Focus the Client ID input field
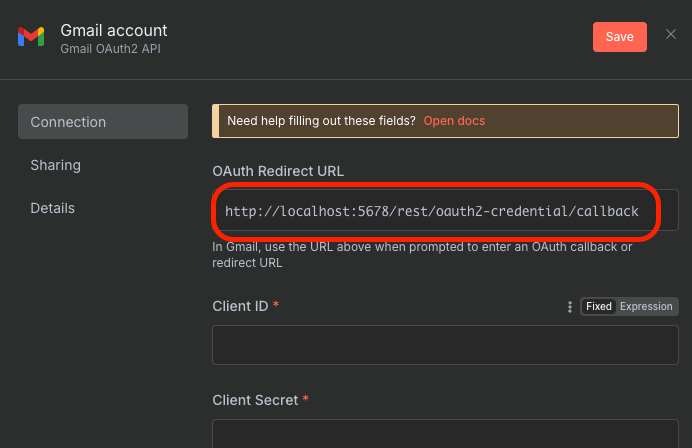692x448 pixels. tap(445, 345)
